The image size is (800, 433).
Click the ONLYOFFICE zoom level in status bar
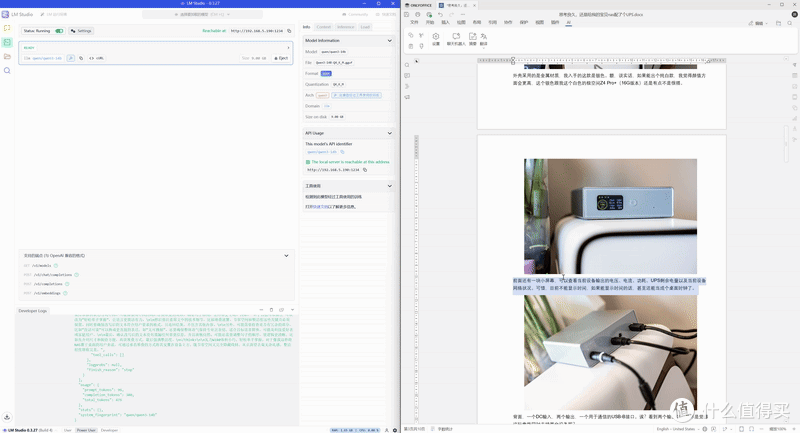pyautogui.click(x=779, y=429)
